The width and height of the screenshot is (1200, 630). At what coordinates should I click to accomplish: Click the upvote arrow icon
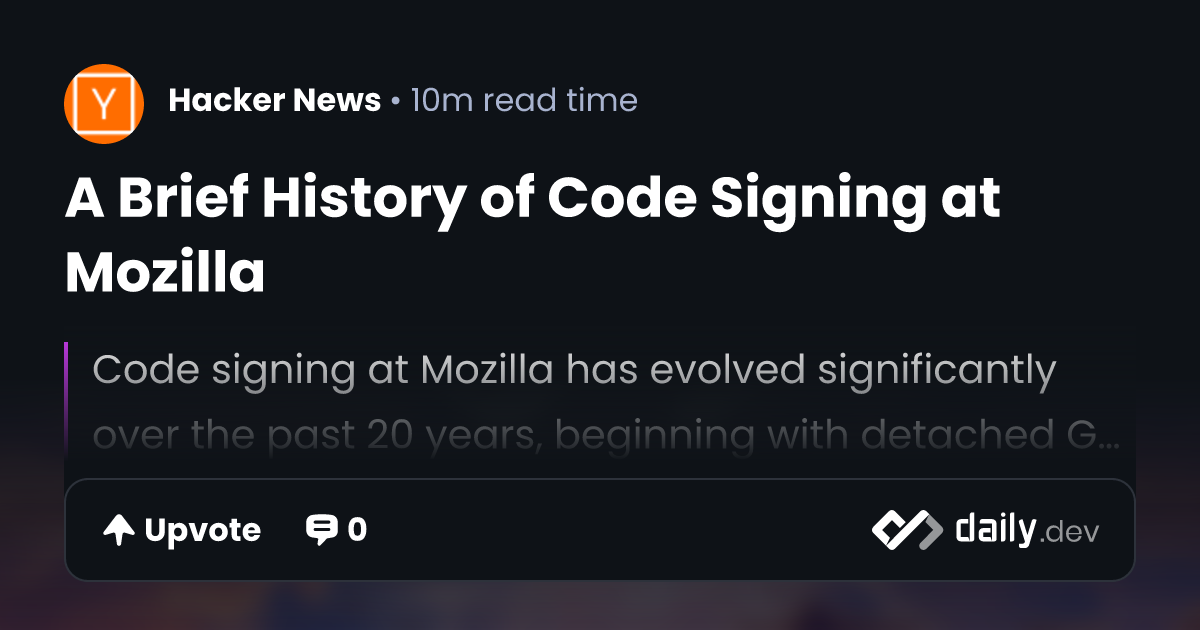tap(119, 530)
